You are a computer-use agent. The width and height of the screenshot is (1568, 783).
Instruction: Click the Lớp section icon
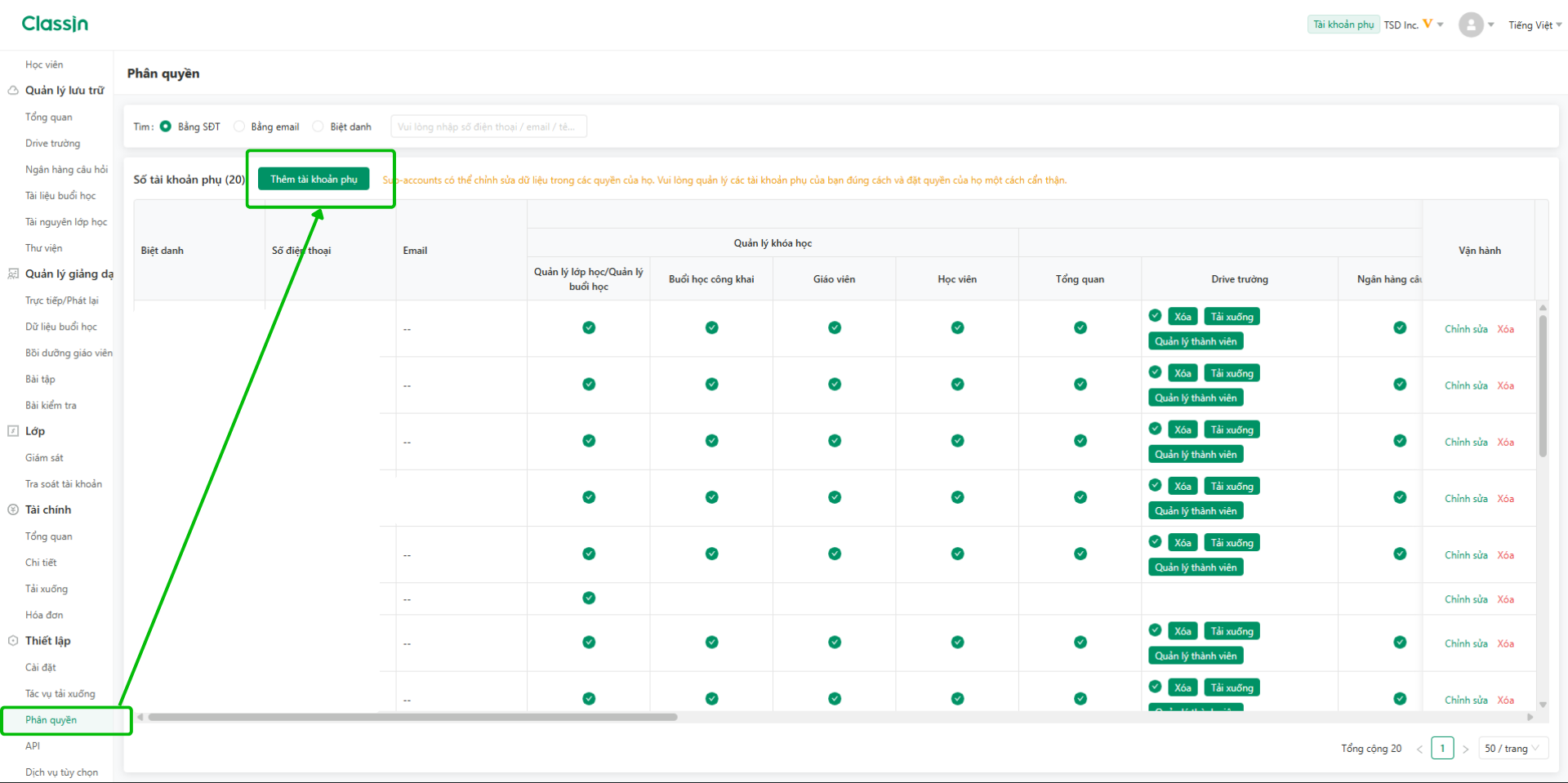pos(13,431)
